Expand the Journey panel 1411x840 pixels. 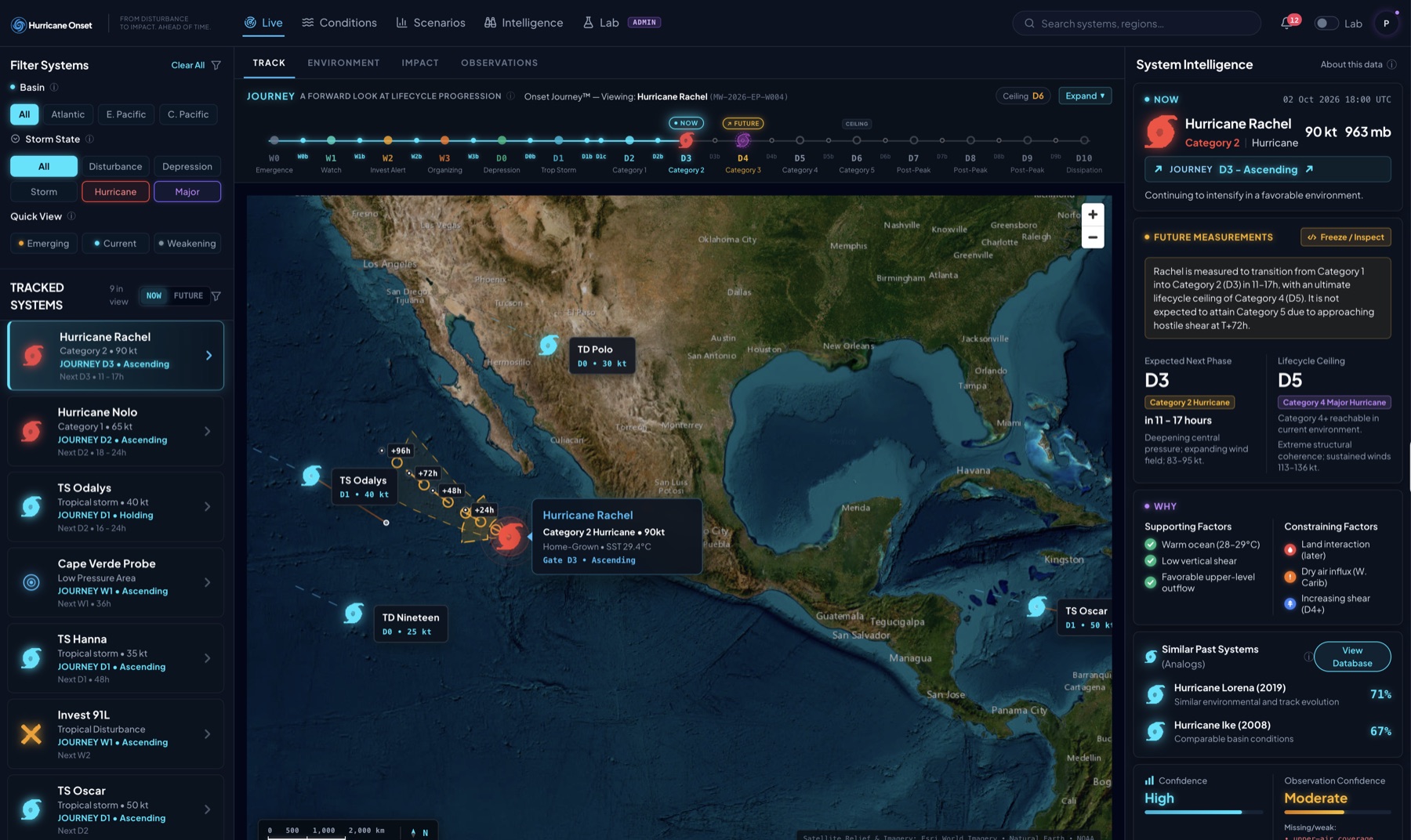coord(1085,96)
